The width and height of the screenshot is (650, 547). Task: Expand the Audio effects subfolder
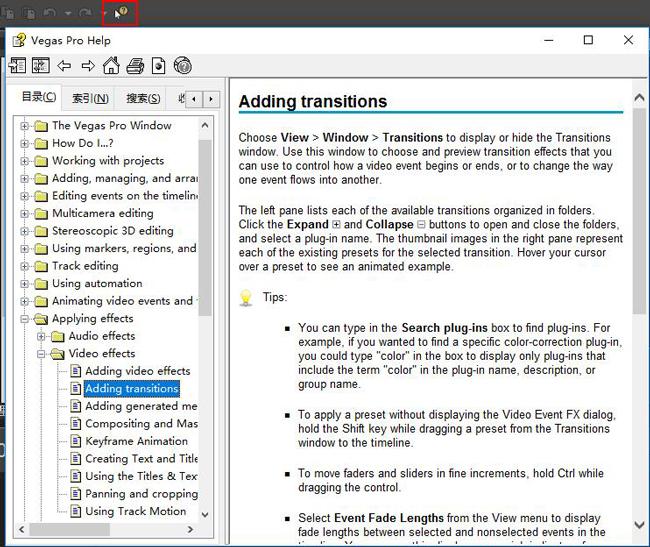tap(41, 336)
